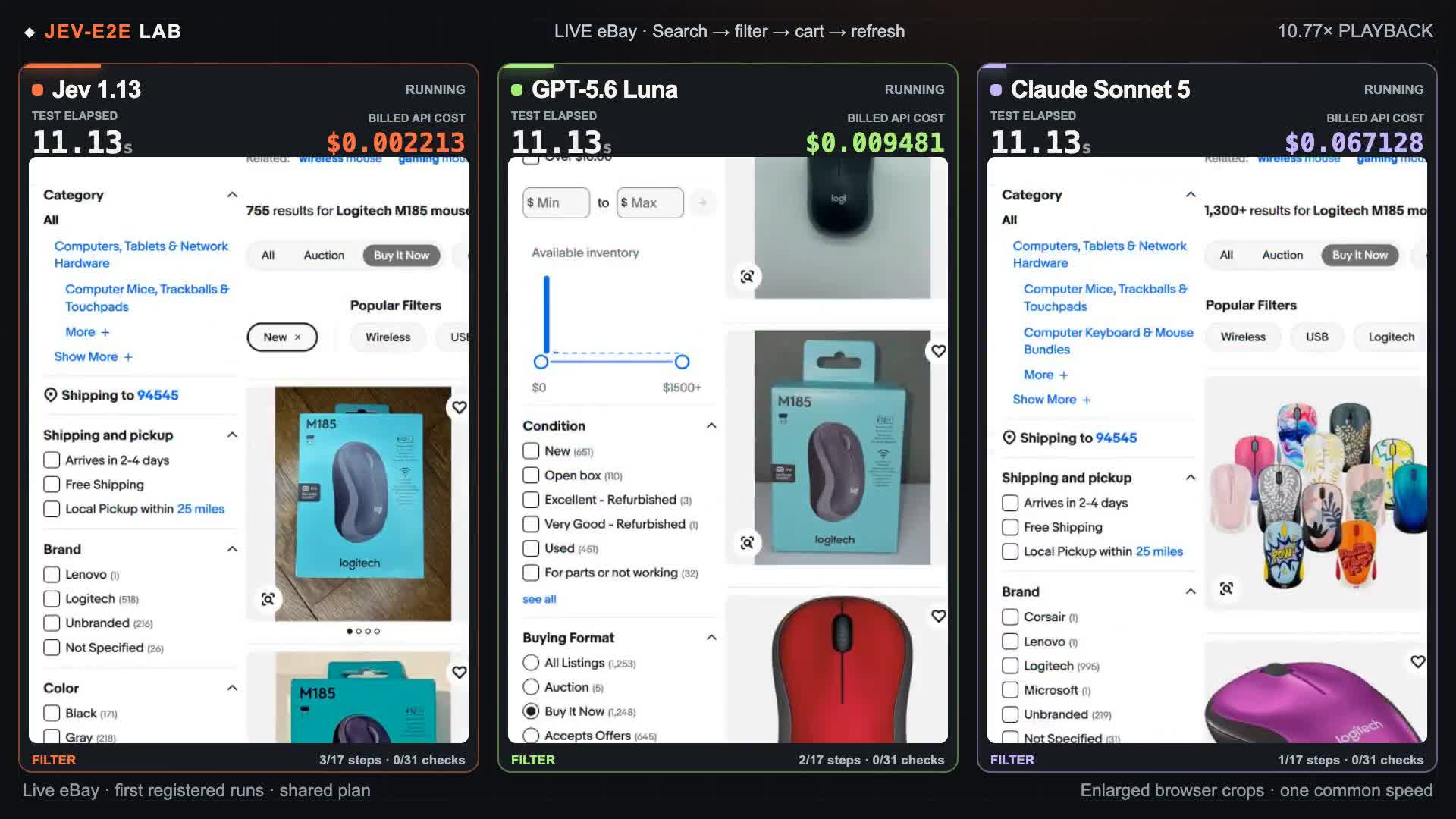Collapse Category section in Jev panel
Image resolution: width=1456 pixels, height=819 pixels.
(x=232, y=195)
